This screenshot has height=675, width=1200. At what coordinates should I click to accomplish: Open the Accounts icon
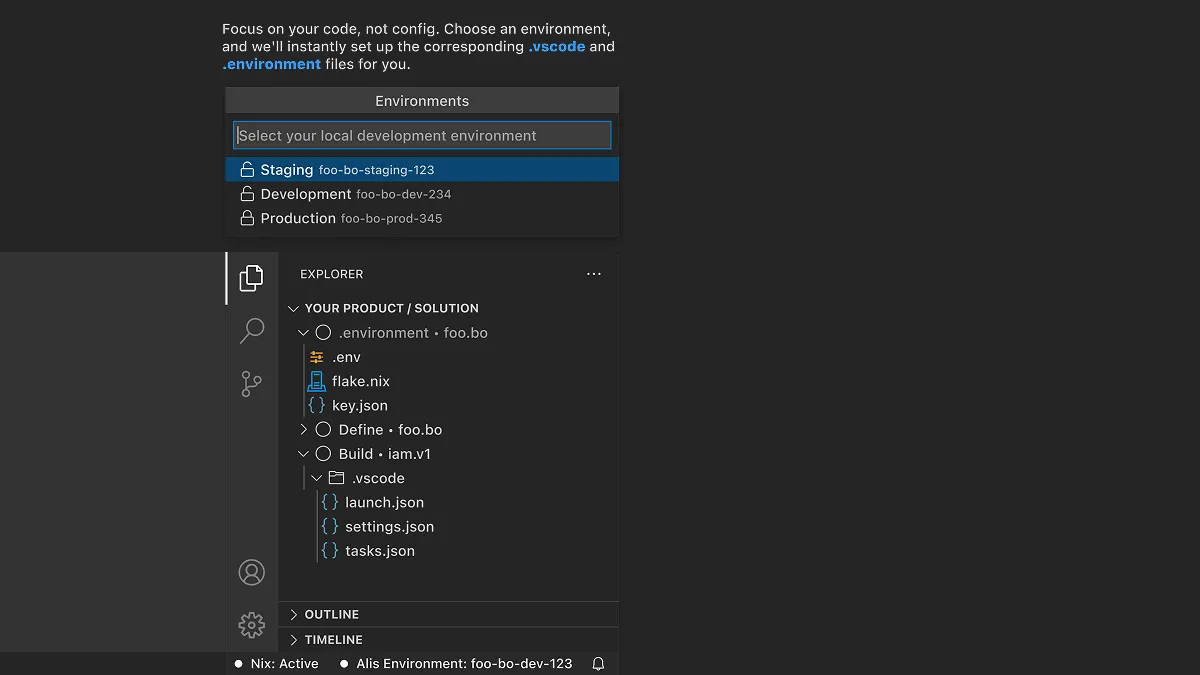click(251, 572)
